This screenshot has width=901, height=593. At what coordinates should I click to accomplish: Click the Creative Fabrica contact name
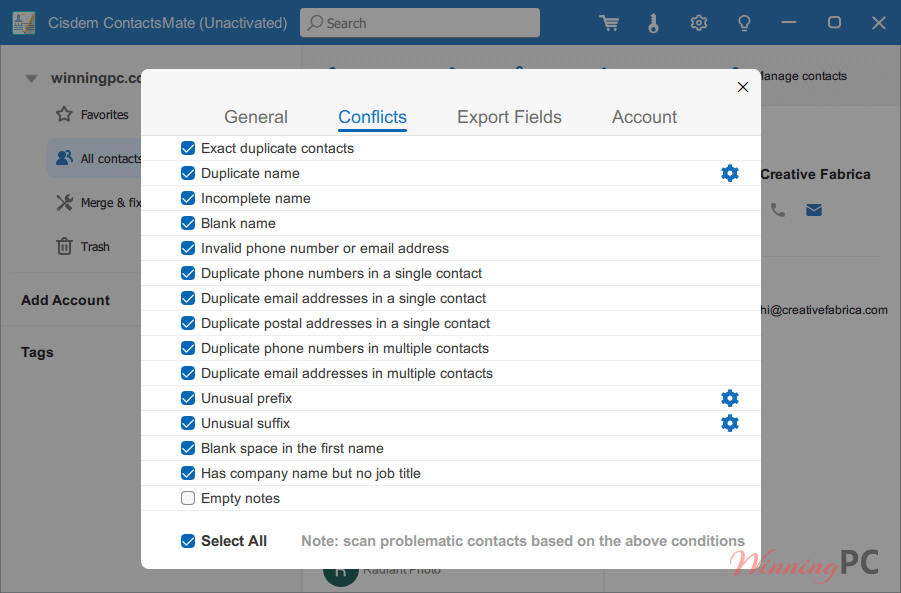(x=815, y=174)
